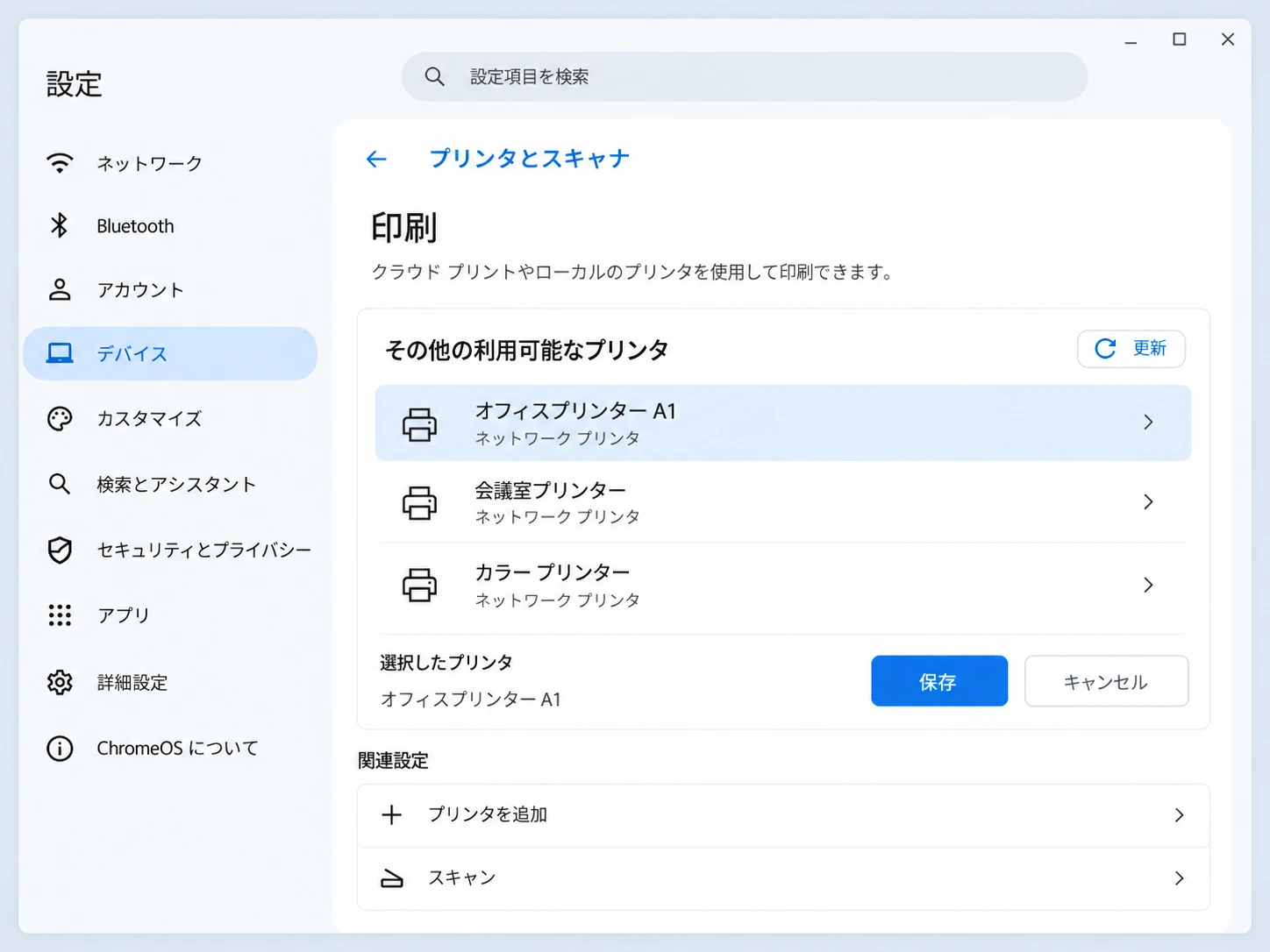The height and width of the screenshot is (952, 1270).
Task: Open スキャン via its chevron
Action: (1179, 878)
